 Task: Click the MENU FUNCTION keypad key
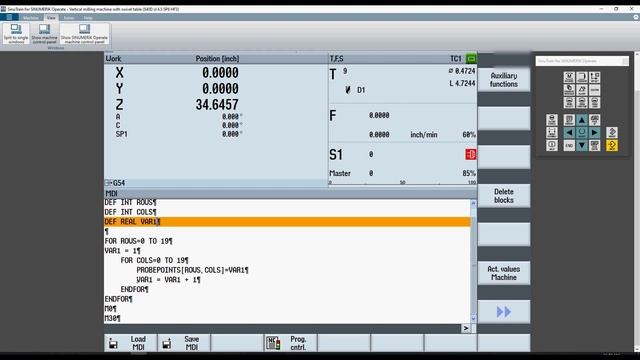tap(582, 102)
